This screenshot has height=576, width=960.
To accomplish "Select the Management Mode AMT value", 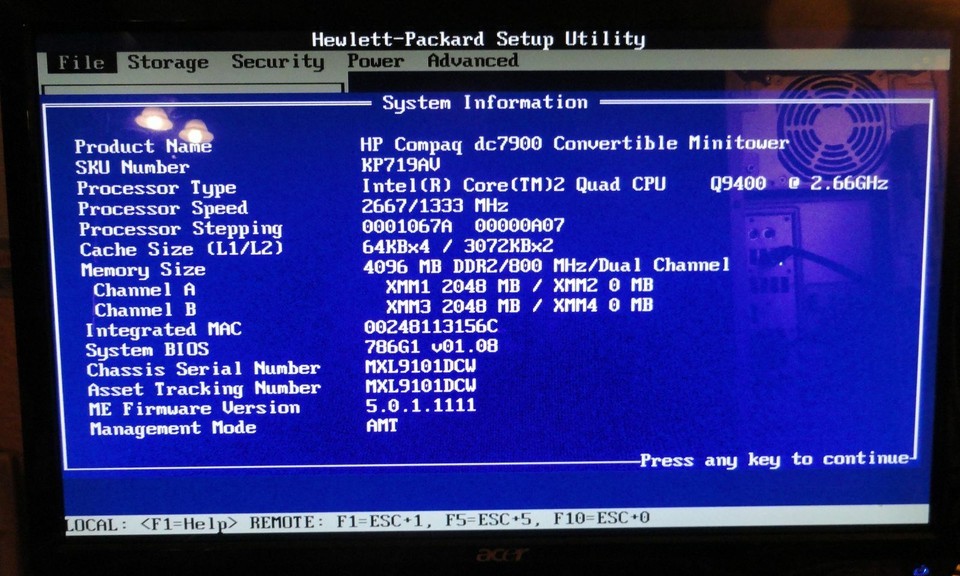I will point(382,426).
